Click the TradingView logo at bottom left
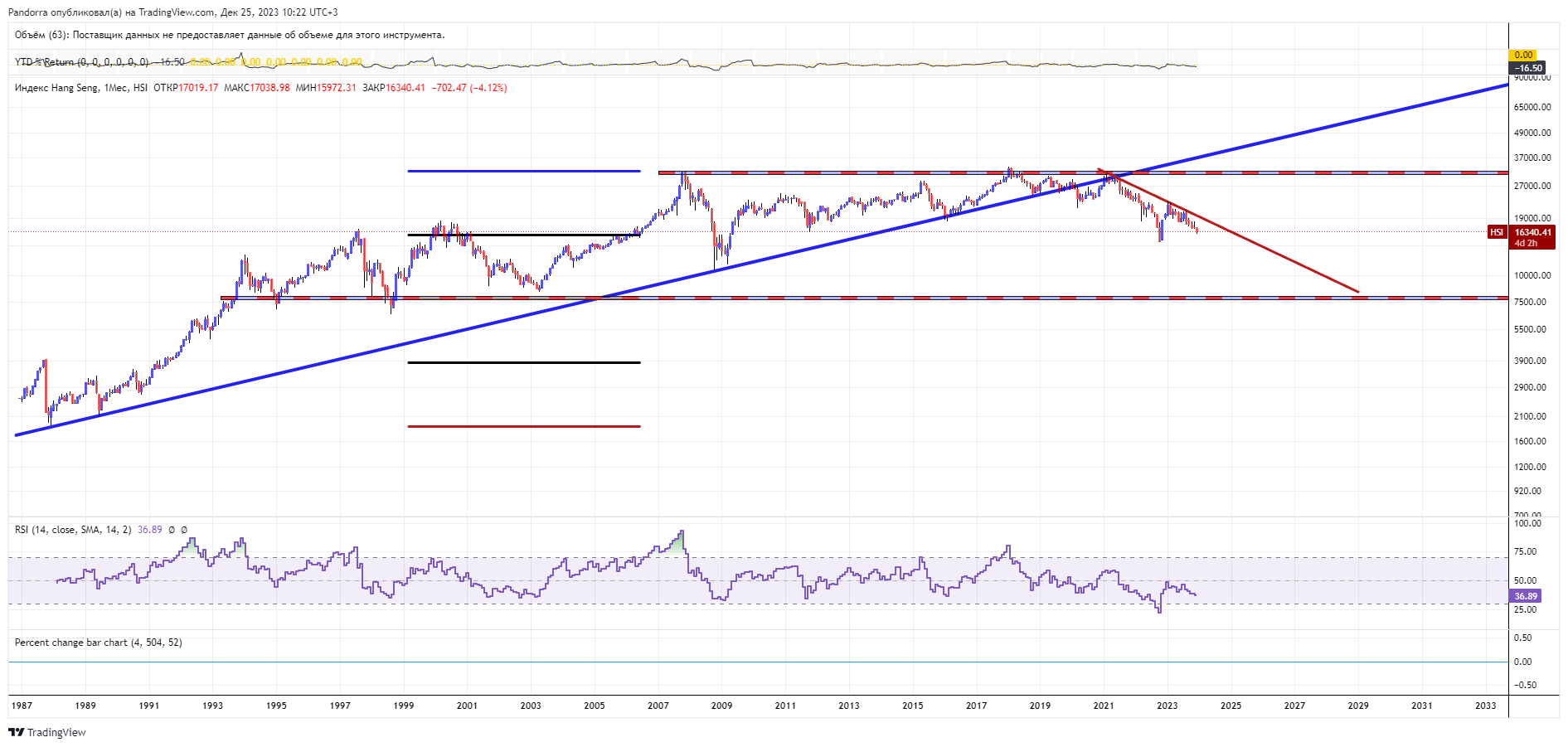This screenshot has width=1568, height=747. [x=47, y=732]
